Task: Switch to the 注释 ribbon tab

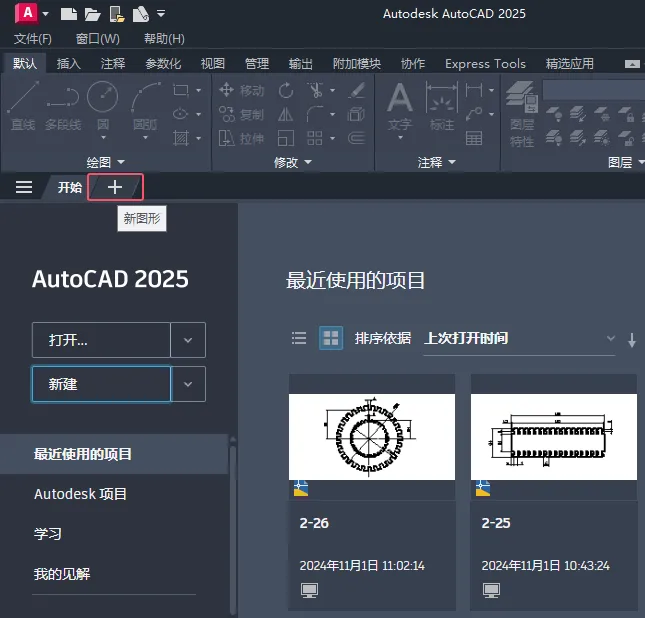Action: pos(113,63)
